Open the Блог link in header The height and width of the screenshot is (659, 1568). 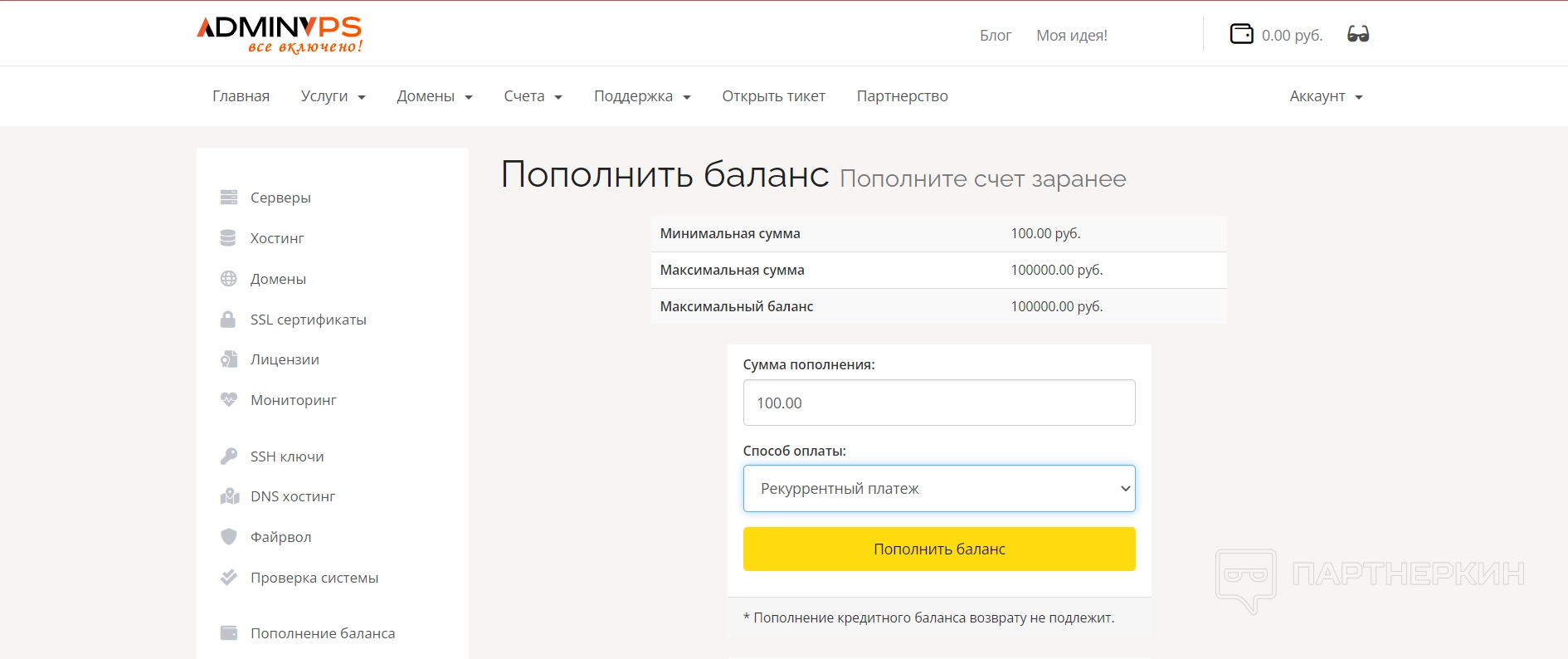tap(995, 36)
